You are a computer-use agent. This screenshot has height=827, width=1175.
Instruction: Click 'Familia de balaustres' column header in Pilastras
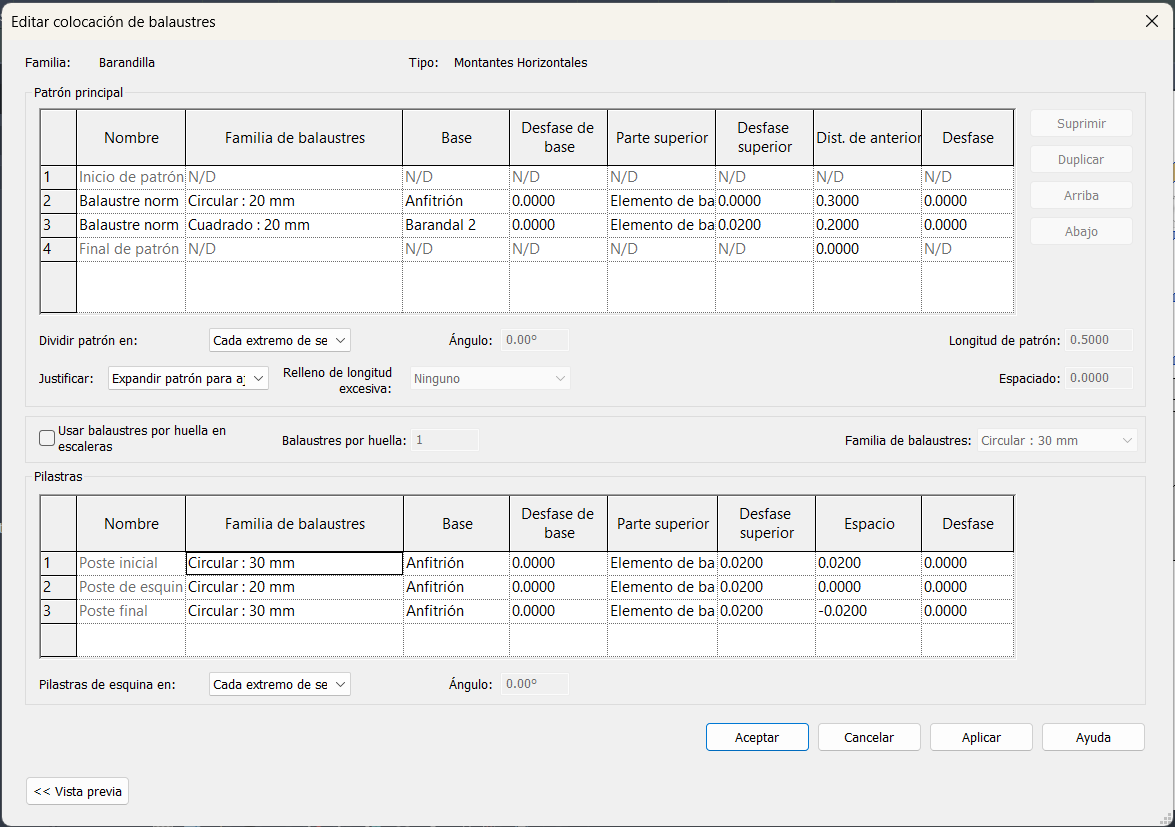point(294,524)
